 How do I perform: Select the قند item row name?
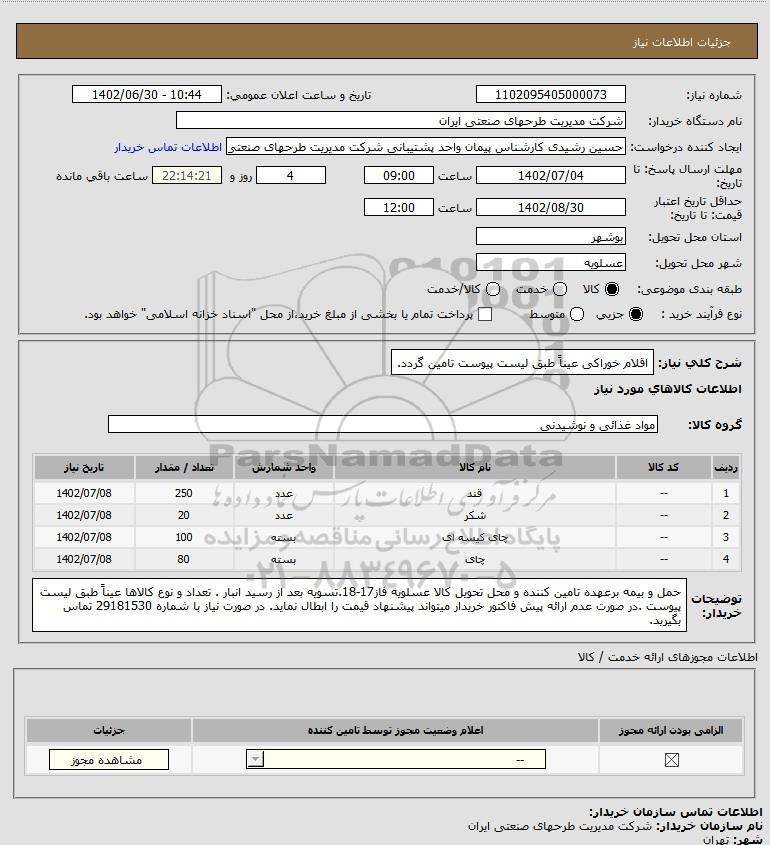(x=475, y=493)
